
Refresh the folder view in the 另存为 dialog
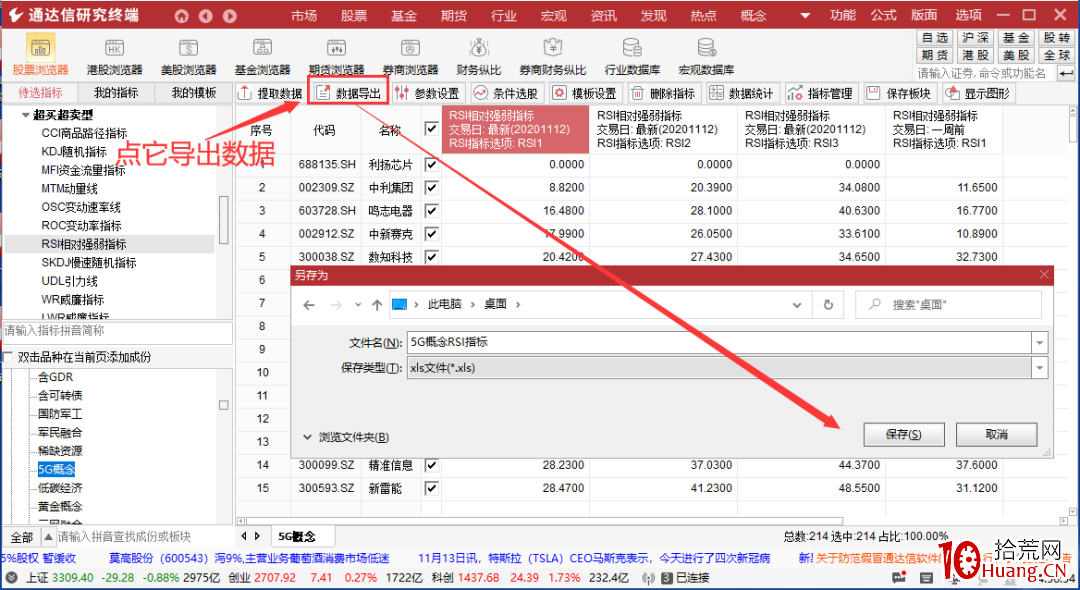click(x=829, y=305)
